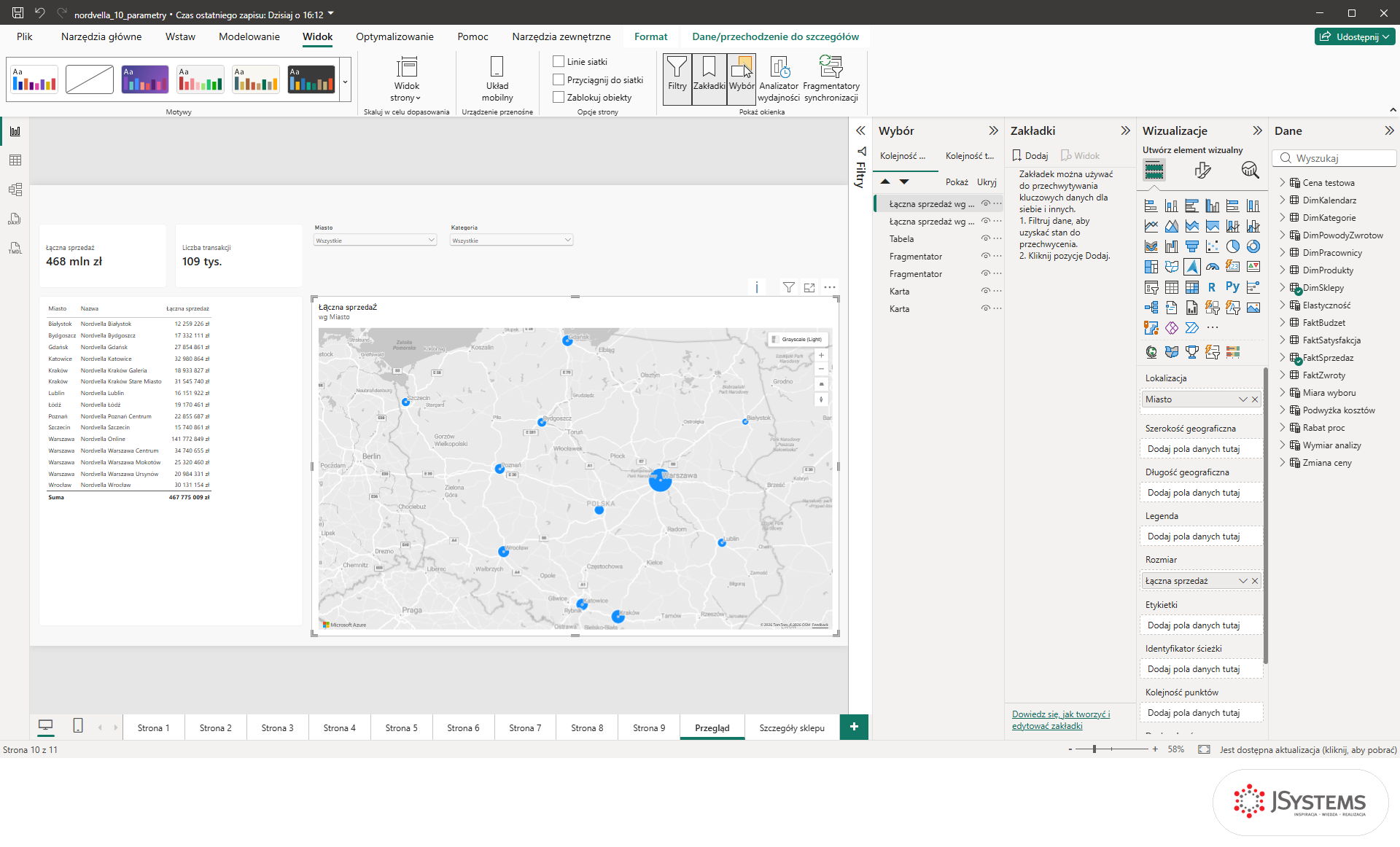
Task: Select the slicer visual icon
Action: pyautogui.click(x=1151, y=287)
